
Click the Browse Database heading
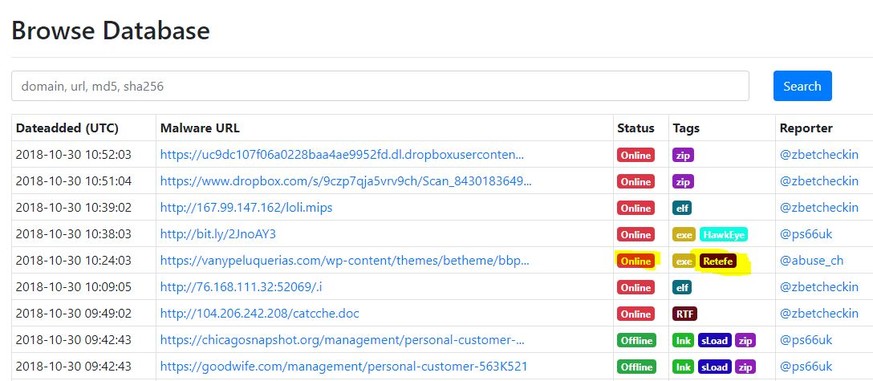click(x=111, y=30)
